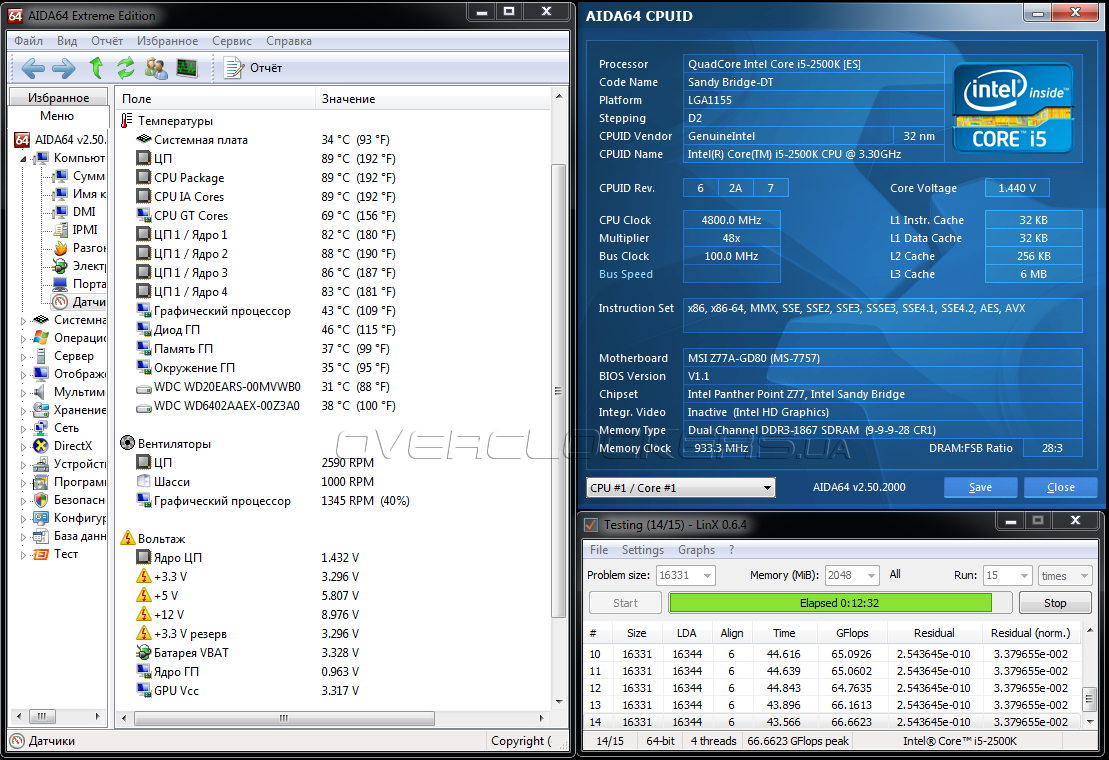Click the back navigation arrow in AIDA64 toolbar
Viewport: 1109px width, 760px height.
(x=33, y=68)
